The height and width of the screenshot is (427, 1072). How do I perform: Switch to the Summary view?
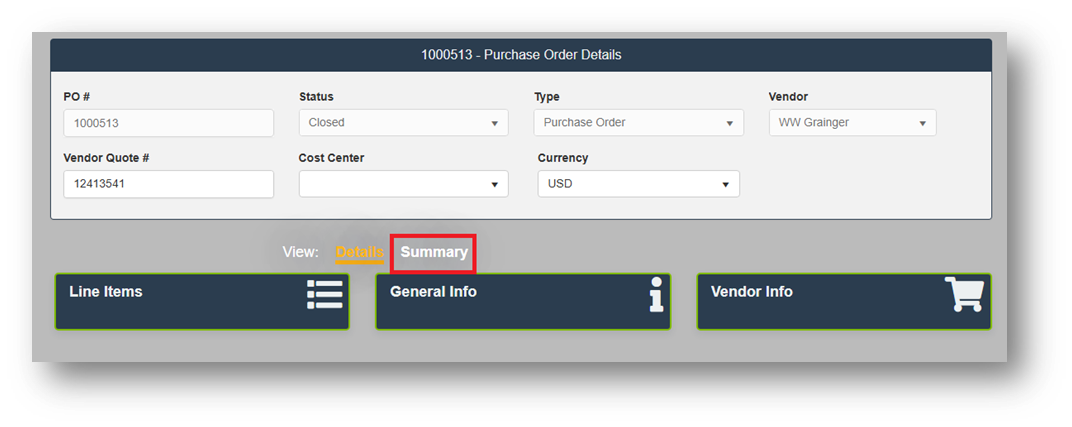click(434, 253)
